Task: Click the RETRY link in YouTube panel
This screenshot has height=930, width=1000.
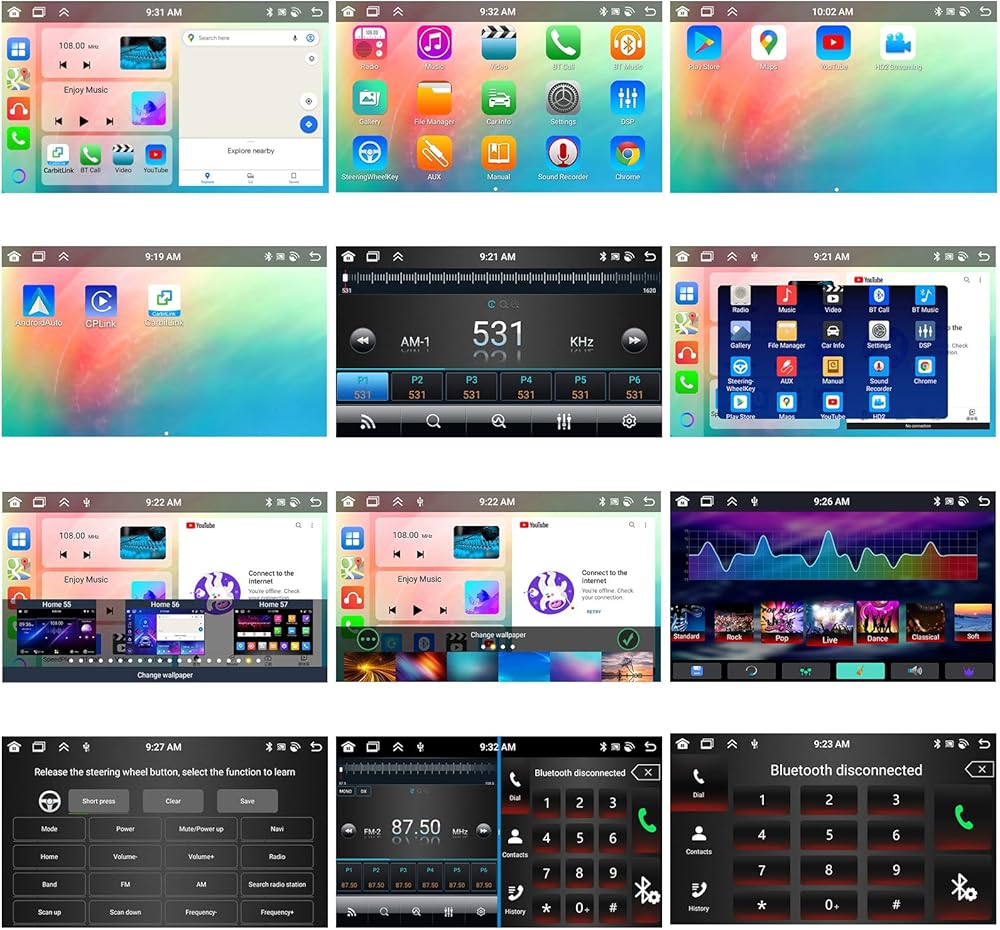Action: coord(594,611)
